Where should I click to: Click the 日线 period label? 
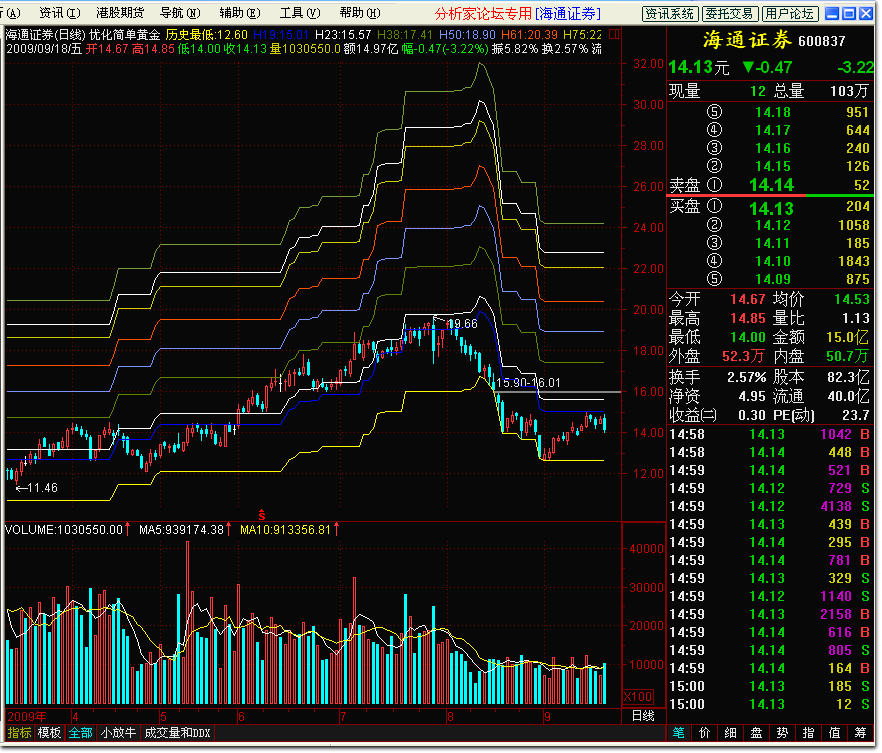tap(643, 717)
